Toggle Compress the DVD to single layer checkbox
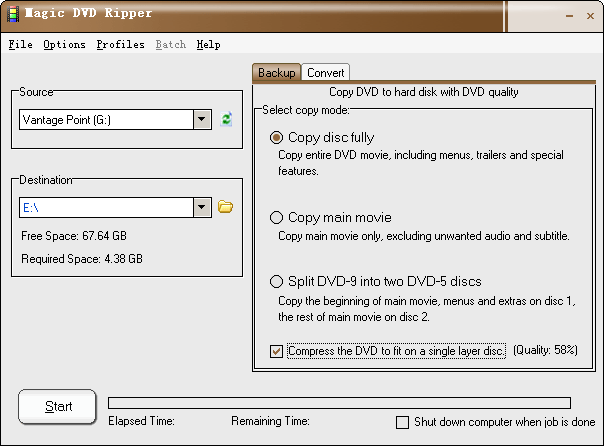This screenshot has width=604, height=446. (x=276, y=351)
